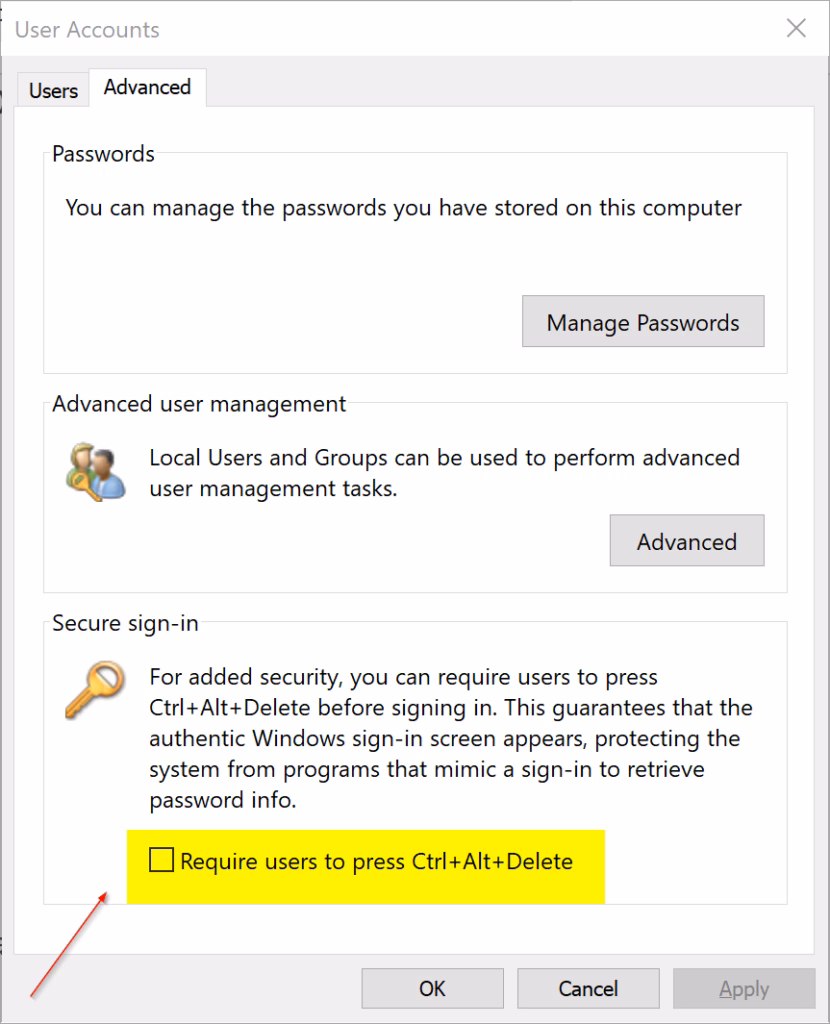Viewport: 830px width, 1024px height.
Task: Click the Passwords group heading
Action: [x=103, y=154]
